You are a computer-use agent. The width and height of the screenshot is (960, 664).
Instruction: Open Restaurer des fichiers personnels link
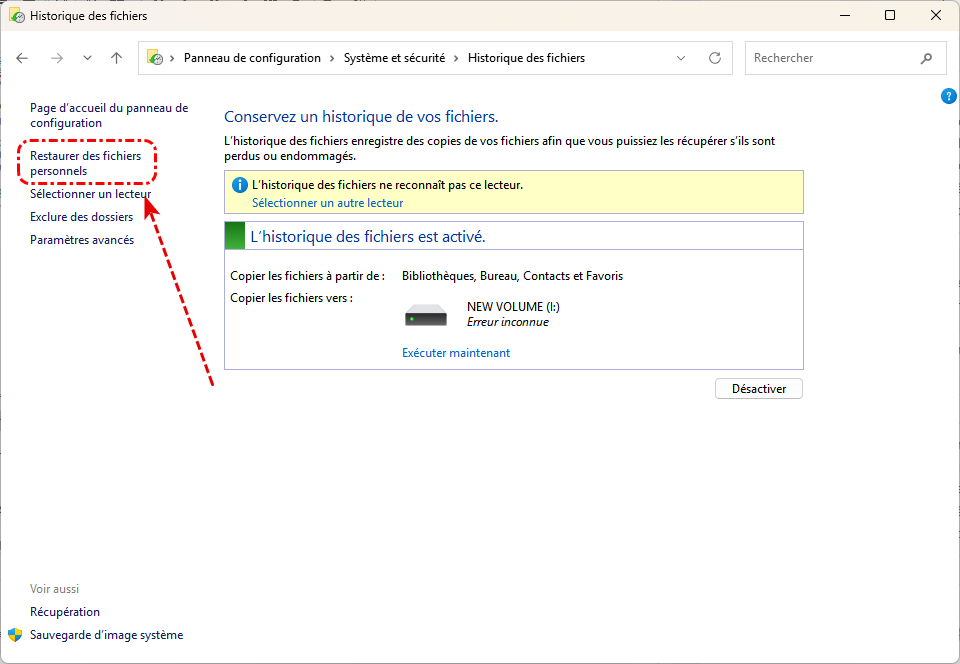[x=86, y=164]
